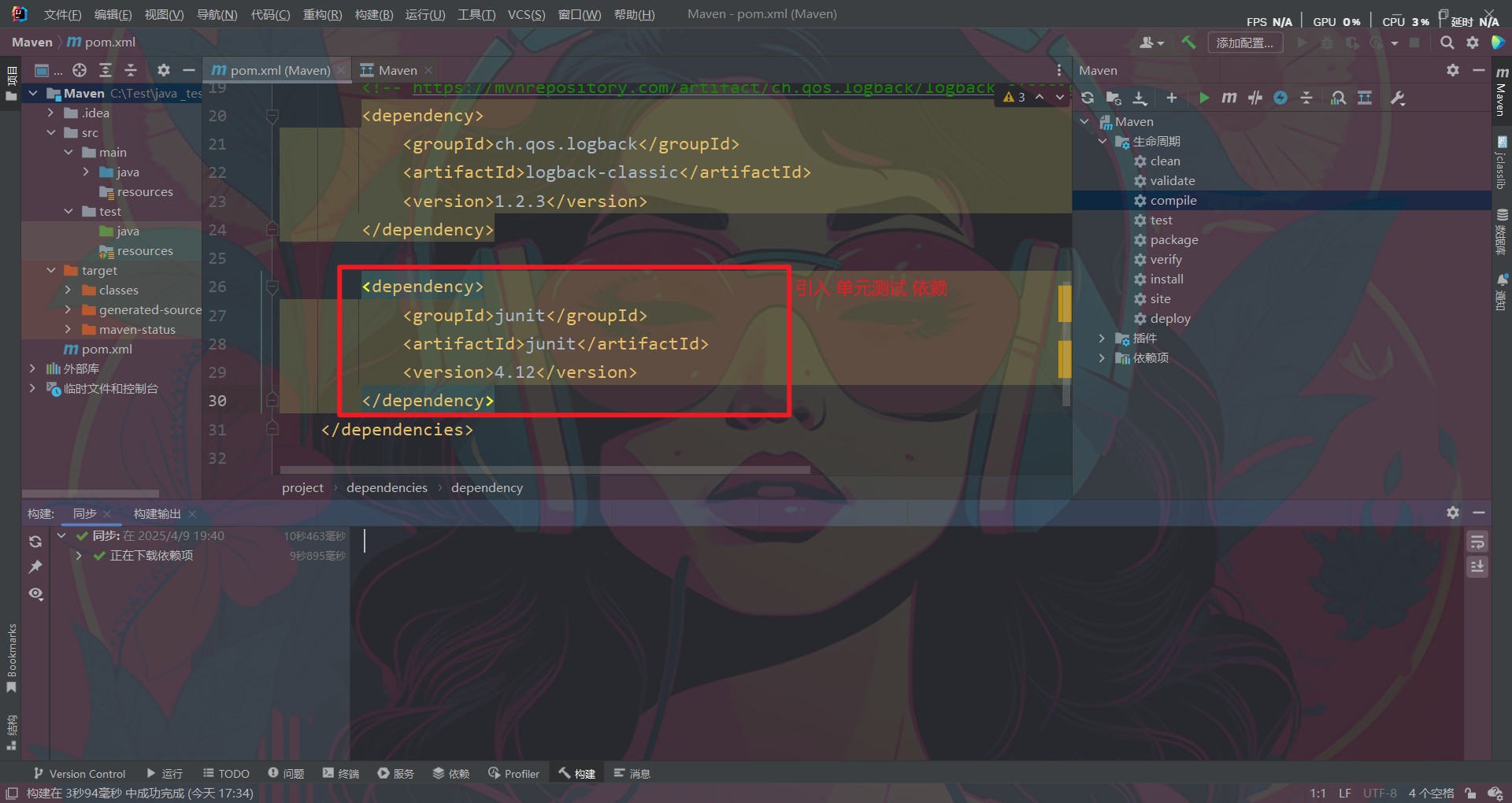Toggle skip tests mode lightning icon
Image resolution: width=1512 pixels, height=803 pixels.
[1280, 98]
